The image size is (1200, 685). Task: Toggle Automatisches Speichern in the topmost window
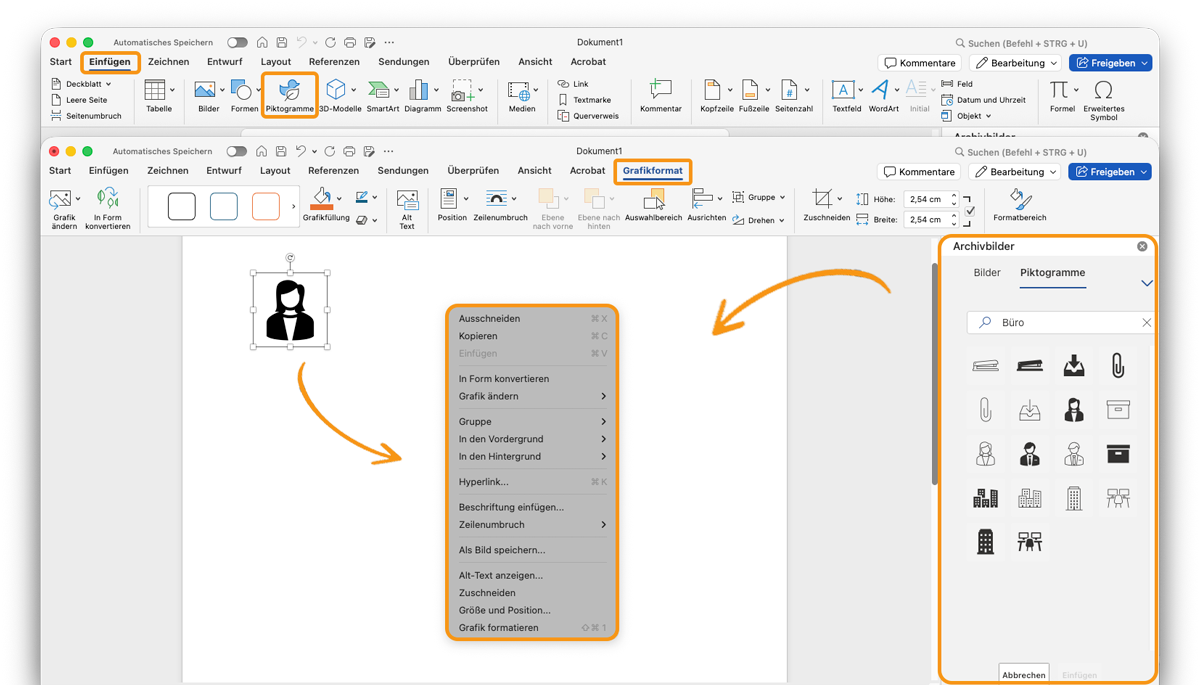click(x=237, y=43)
